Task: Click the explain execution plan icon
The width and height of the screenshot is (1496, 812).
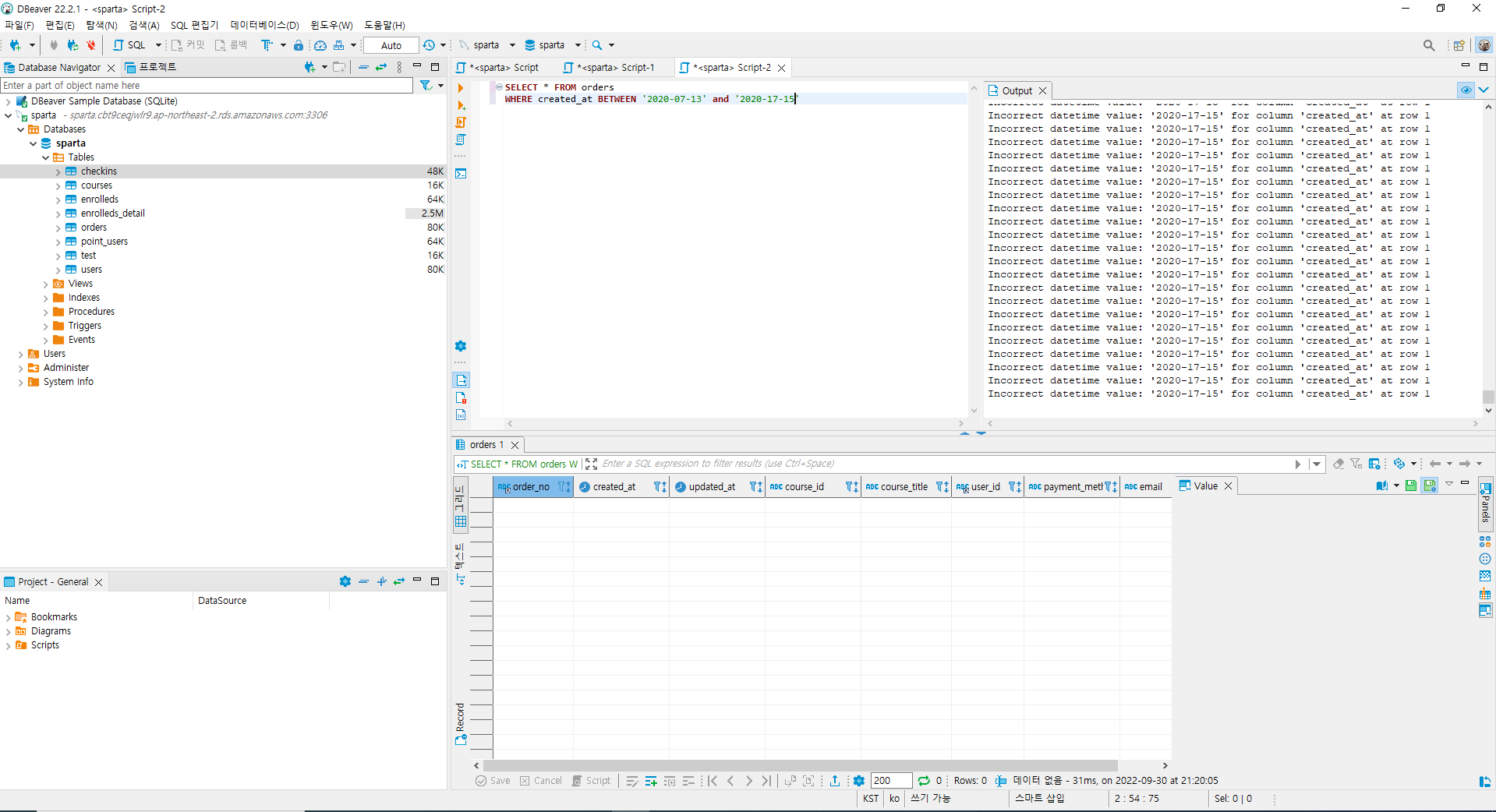Action: click(461, 139)
